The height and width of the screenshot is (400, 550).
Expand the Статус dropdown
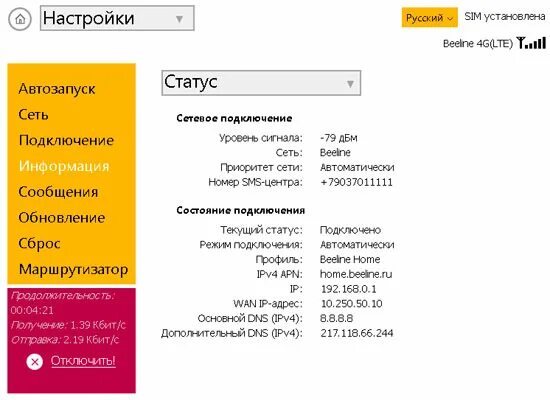click(x=261, y=83)
